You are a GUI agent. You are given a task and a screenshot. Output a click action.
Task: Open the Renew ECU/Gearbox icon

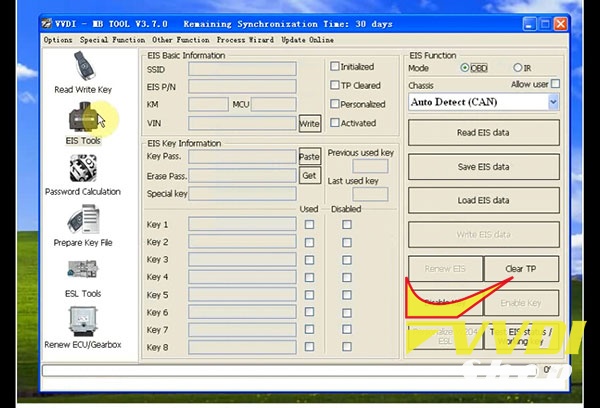[83, 323]
